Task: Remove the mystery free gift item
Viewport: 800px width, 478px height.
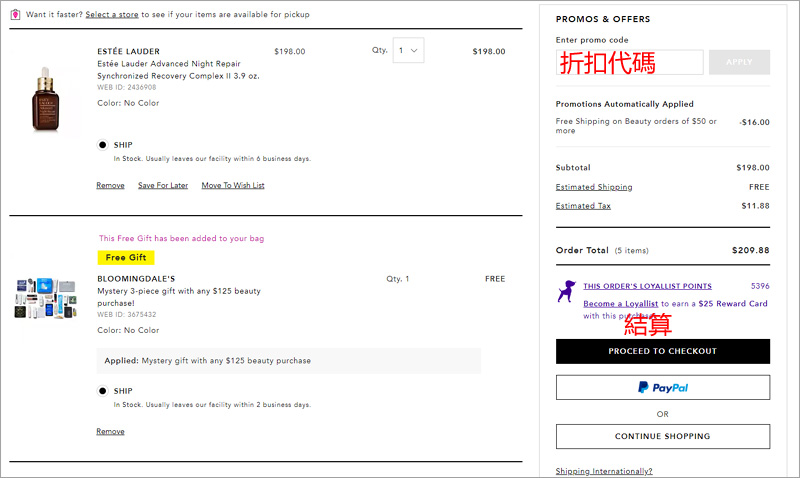Action: [x=110, y=431]
